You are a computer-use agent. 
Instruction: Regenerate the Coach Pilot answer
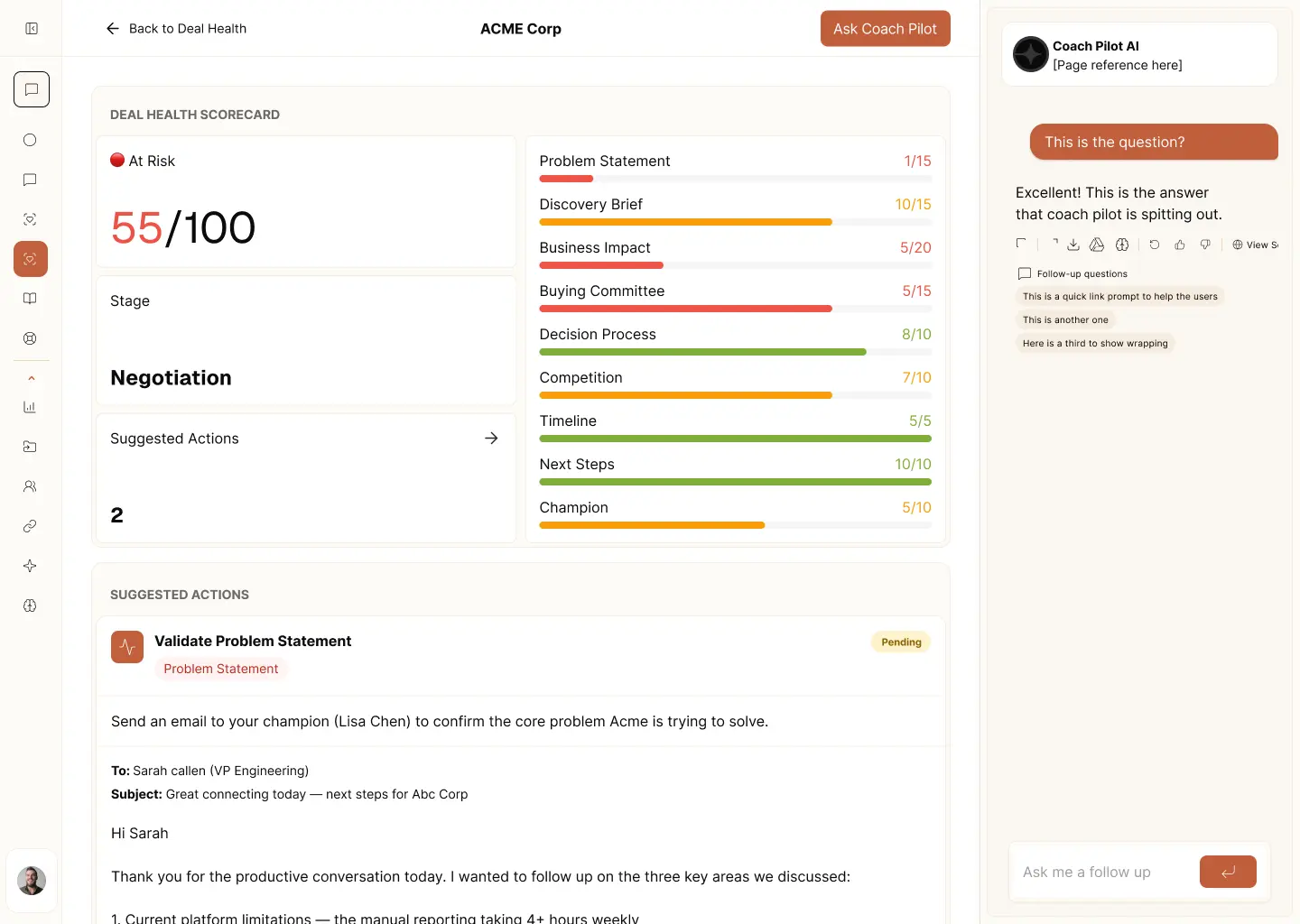coord(1155,245)
